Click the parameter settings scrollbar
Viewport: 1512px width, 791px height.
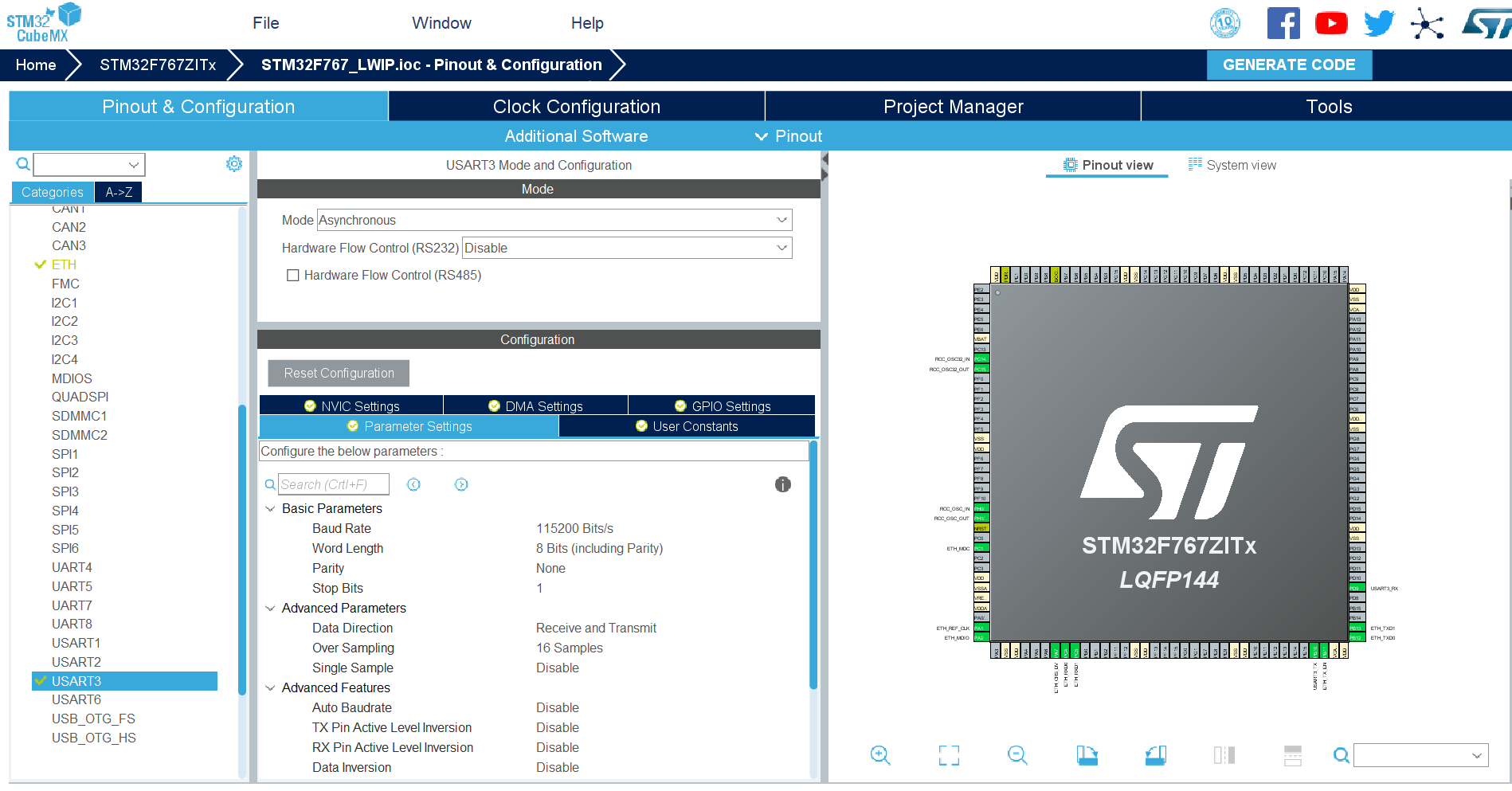tap(813, 564)
